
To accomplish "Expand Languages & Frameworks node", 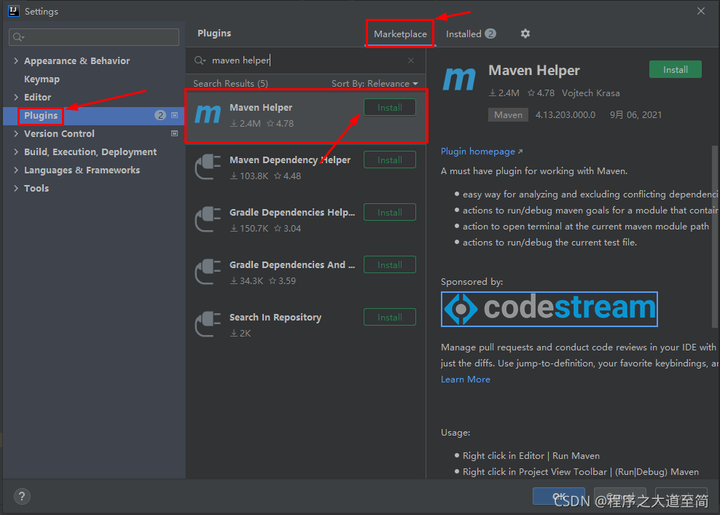I will click(16, 170).
